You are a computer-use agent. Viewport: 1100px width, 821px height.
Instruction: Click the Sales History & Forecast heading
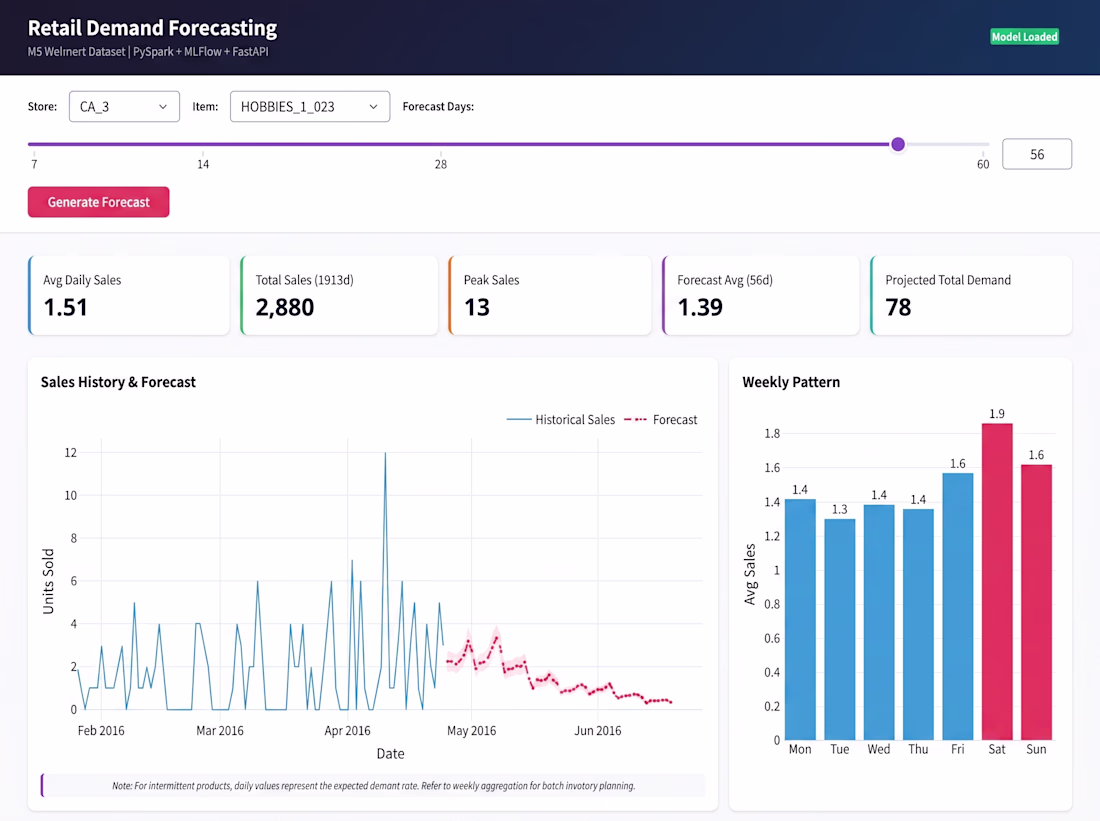coord(118,382)
